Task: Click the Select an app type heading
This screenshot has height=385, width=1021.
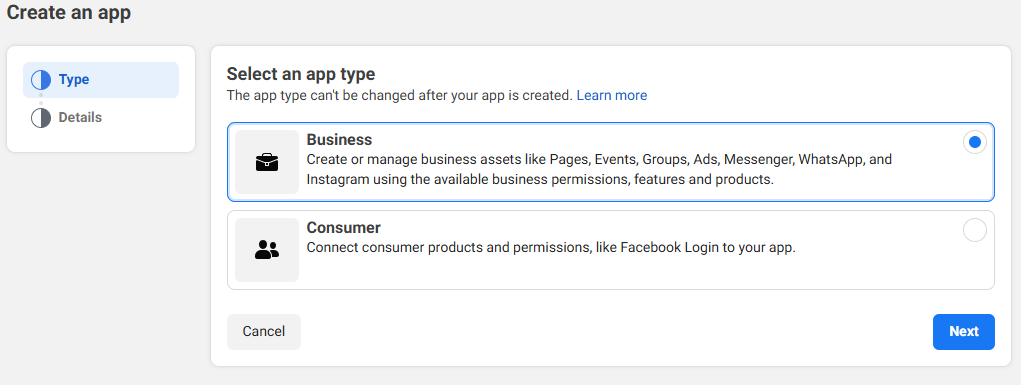Action: (x=301, y=74)
